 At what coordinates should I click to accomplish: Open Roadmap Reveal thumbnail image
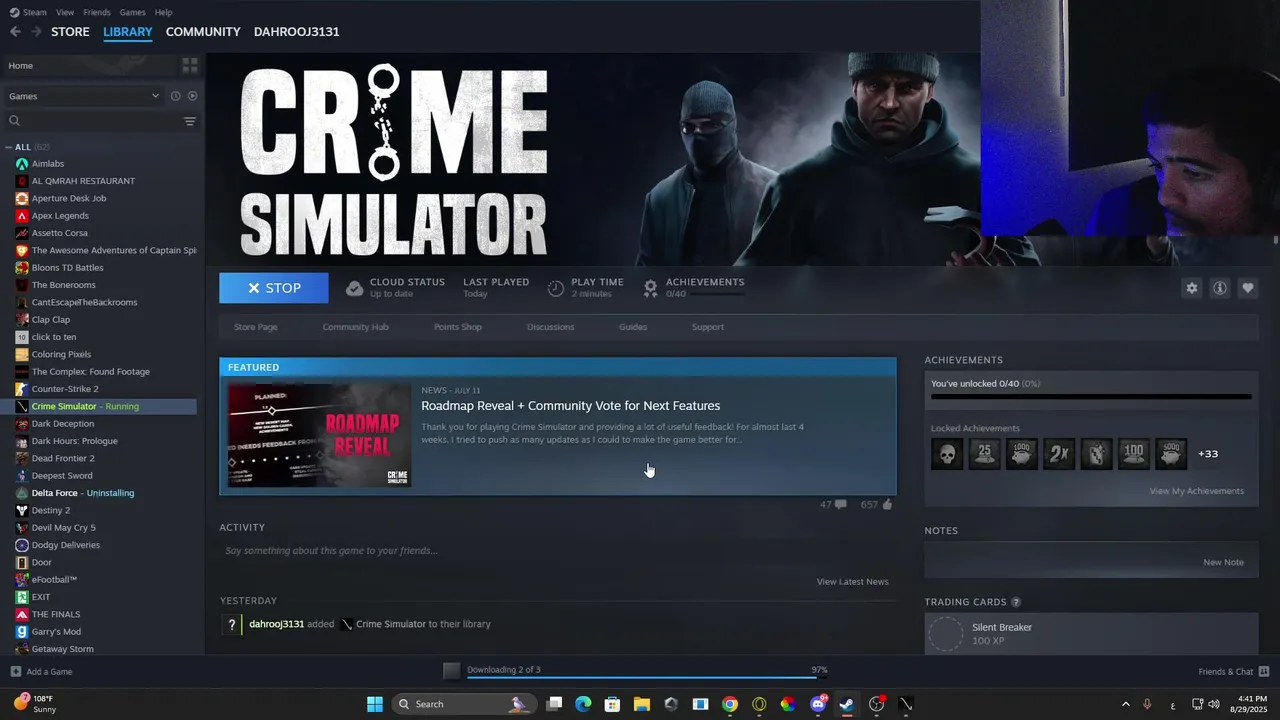[319, 435]
